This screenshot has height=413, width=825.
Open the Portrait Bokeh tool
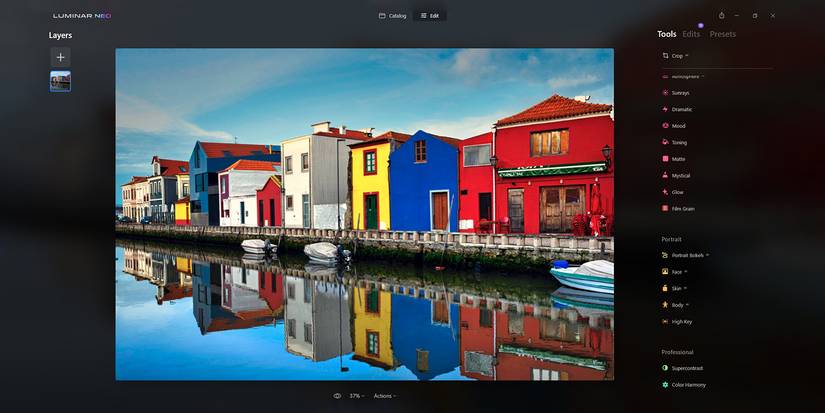pos(686,255)
